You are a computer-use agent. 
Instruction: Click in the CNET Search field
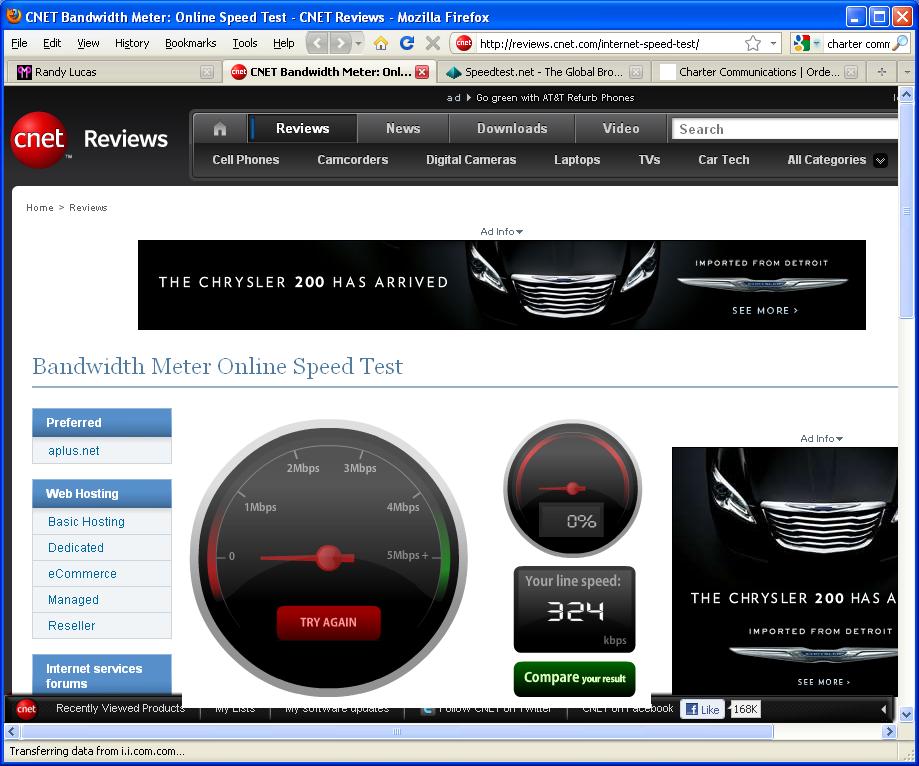(780, 129)
